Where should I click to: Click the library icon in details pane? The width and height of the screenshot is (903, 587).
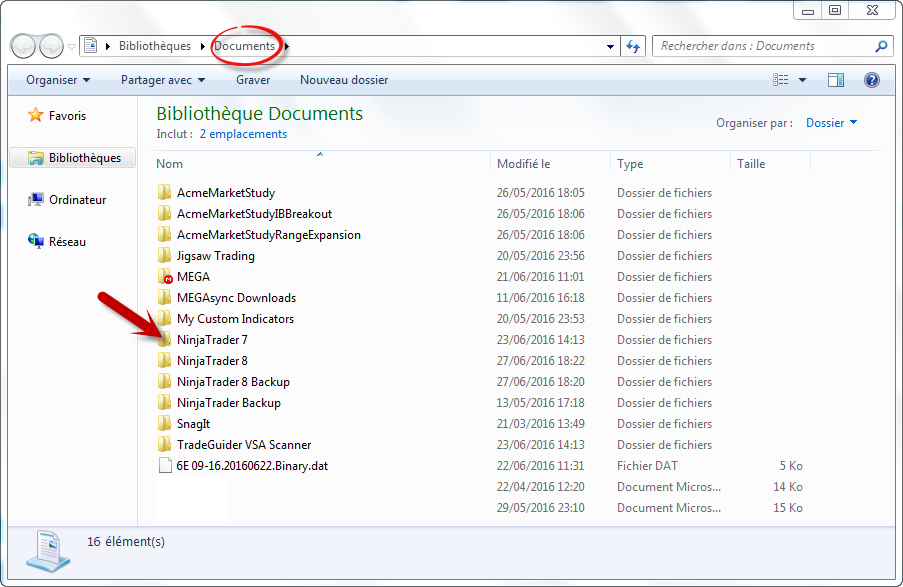(48, 552)
